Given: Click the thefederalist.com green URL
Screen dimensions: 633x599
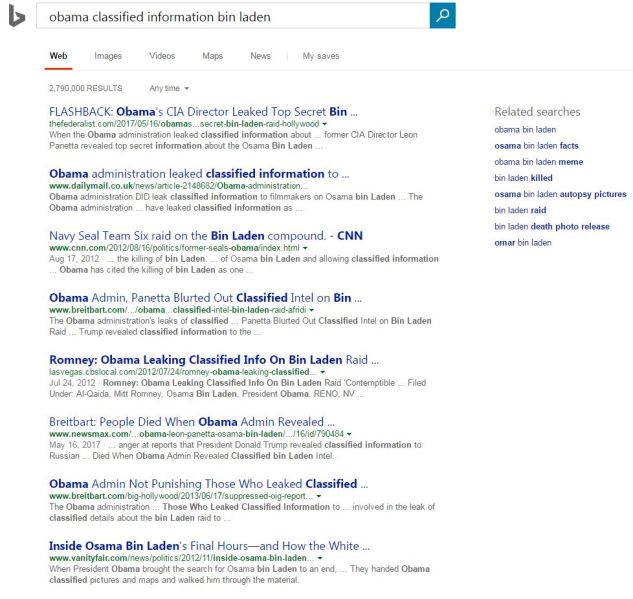Looking at the screenshot, I should tap(184, 124).
